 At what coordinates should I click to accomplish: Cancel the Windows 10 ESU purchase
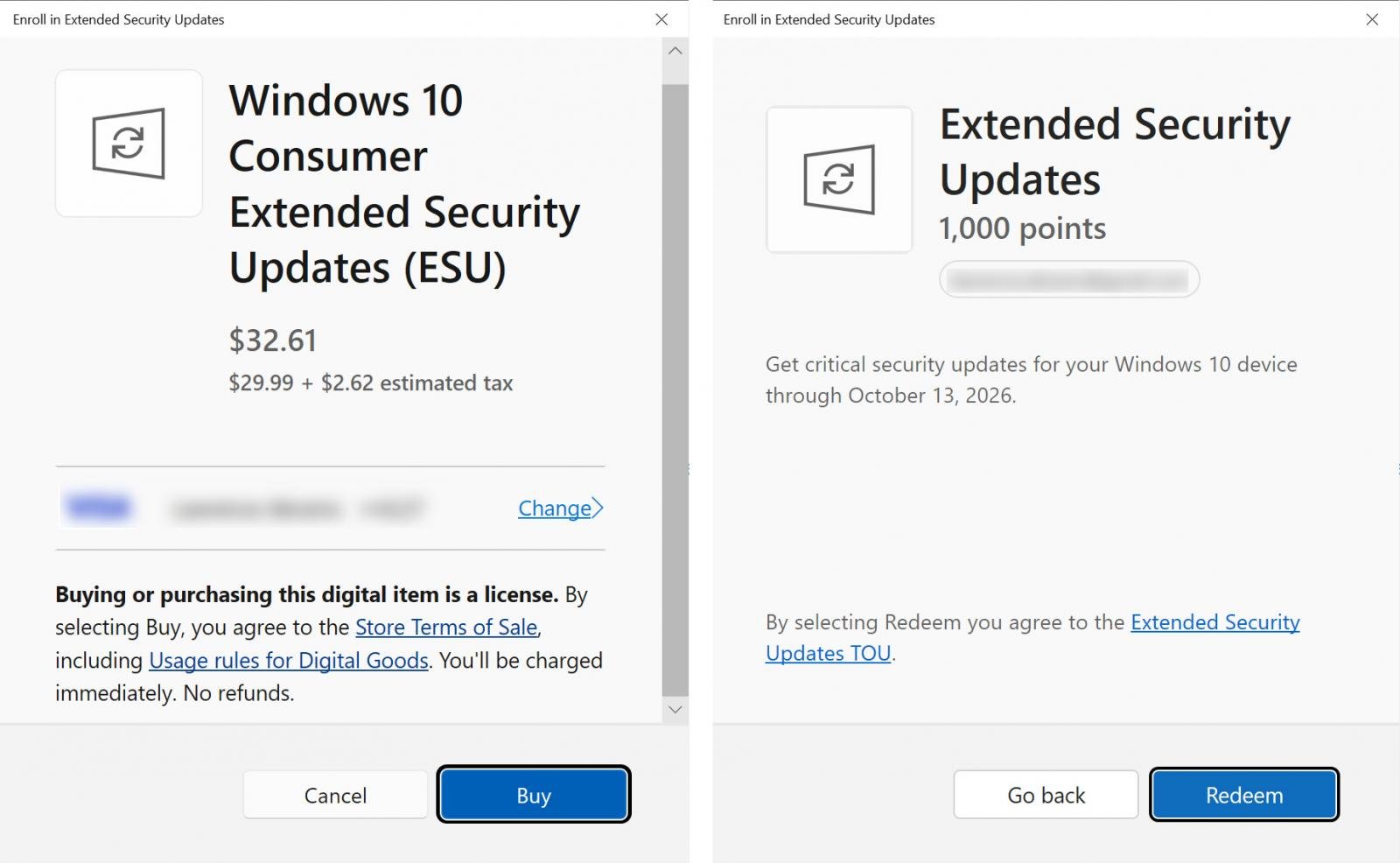(335, 795)
